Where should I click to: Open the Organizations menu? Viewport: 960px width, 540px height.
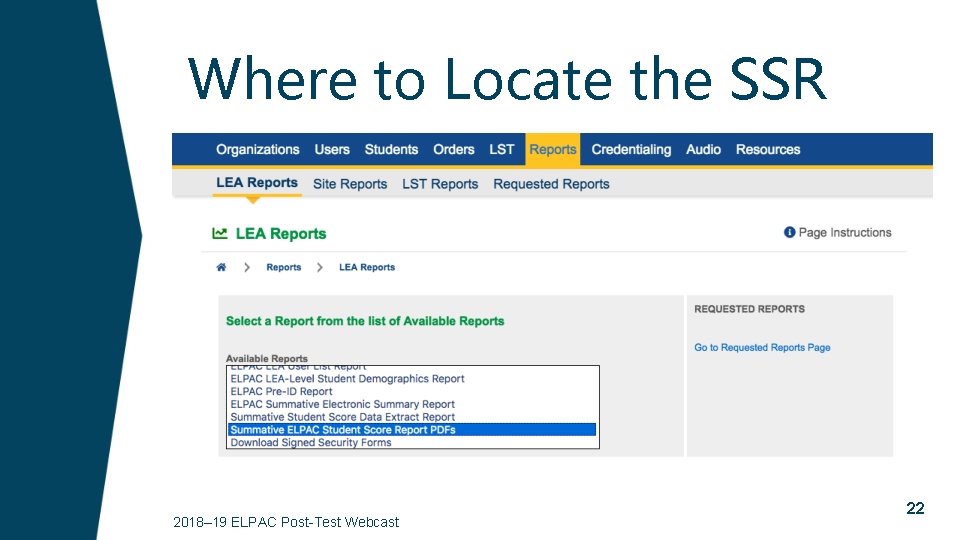pyautogui.click(x=258, y=149)
